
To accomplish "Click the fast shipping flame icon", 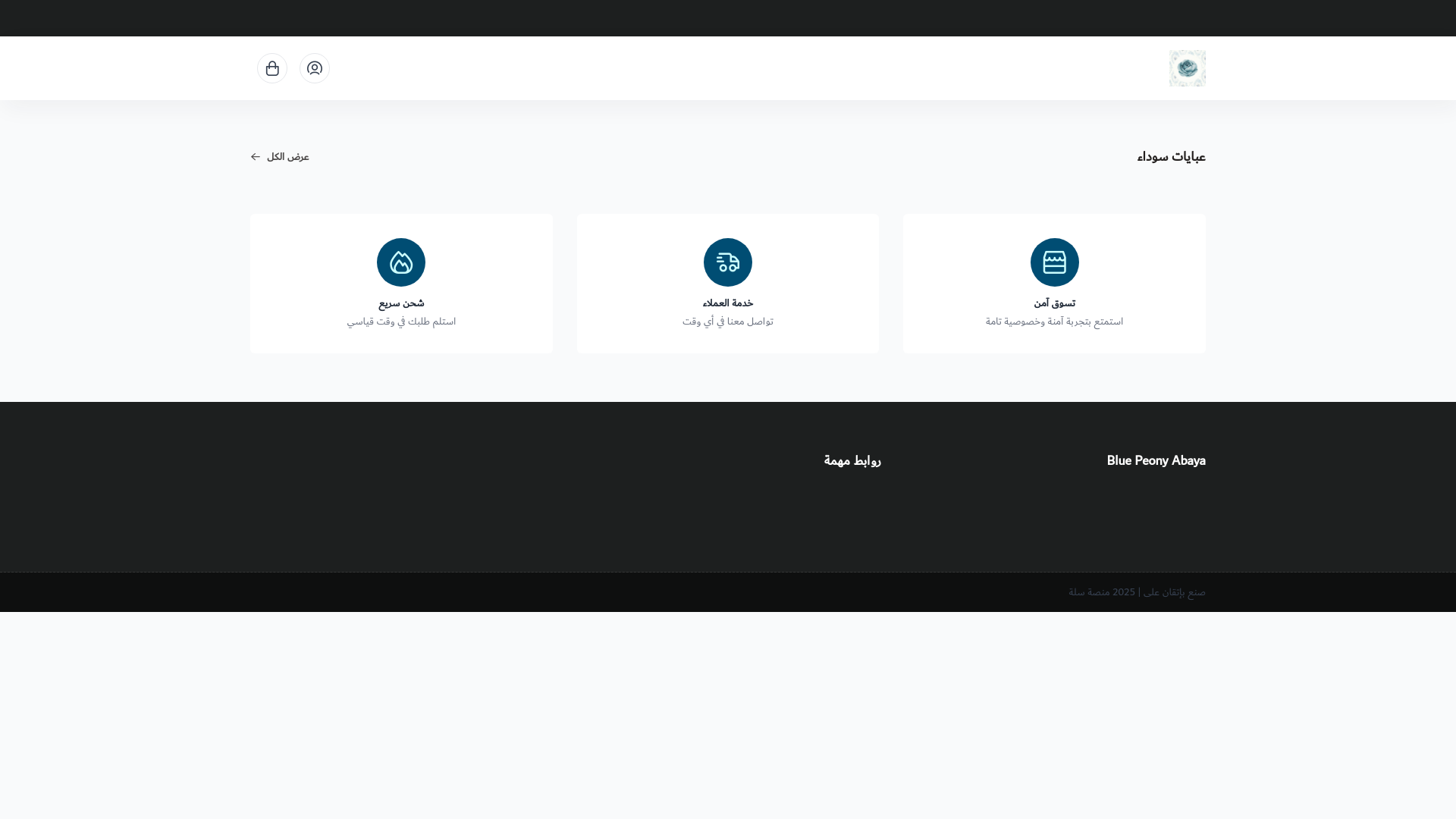I will 401,262.
